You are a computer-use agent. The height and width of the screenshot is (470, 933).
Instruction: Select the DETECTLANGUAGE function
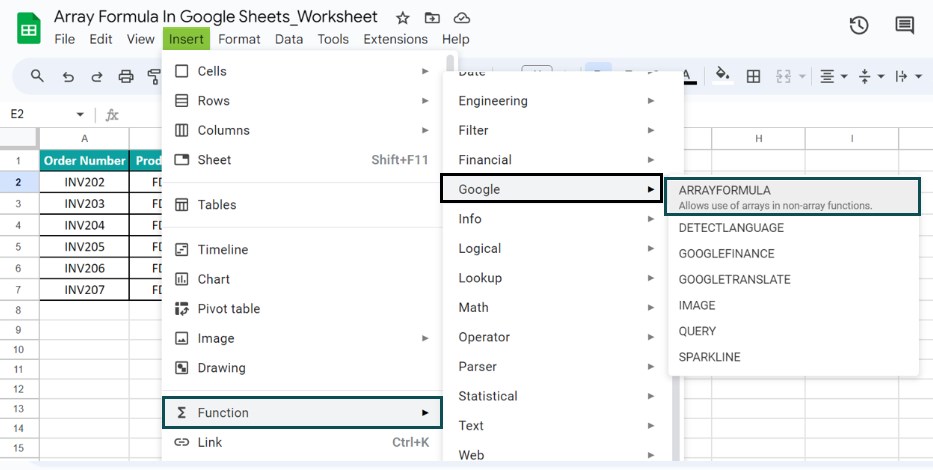tap(794, 228)
